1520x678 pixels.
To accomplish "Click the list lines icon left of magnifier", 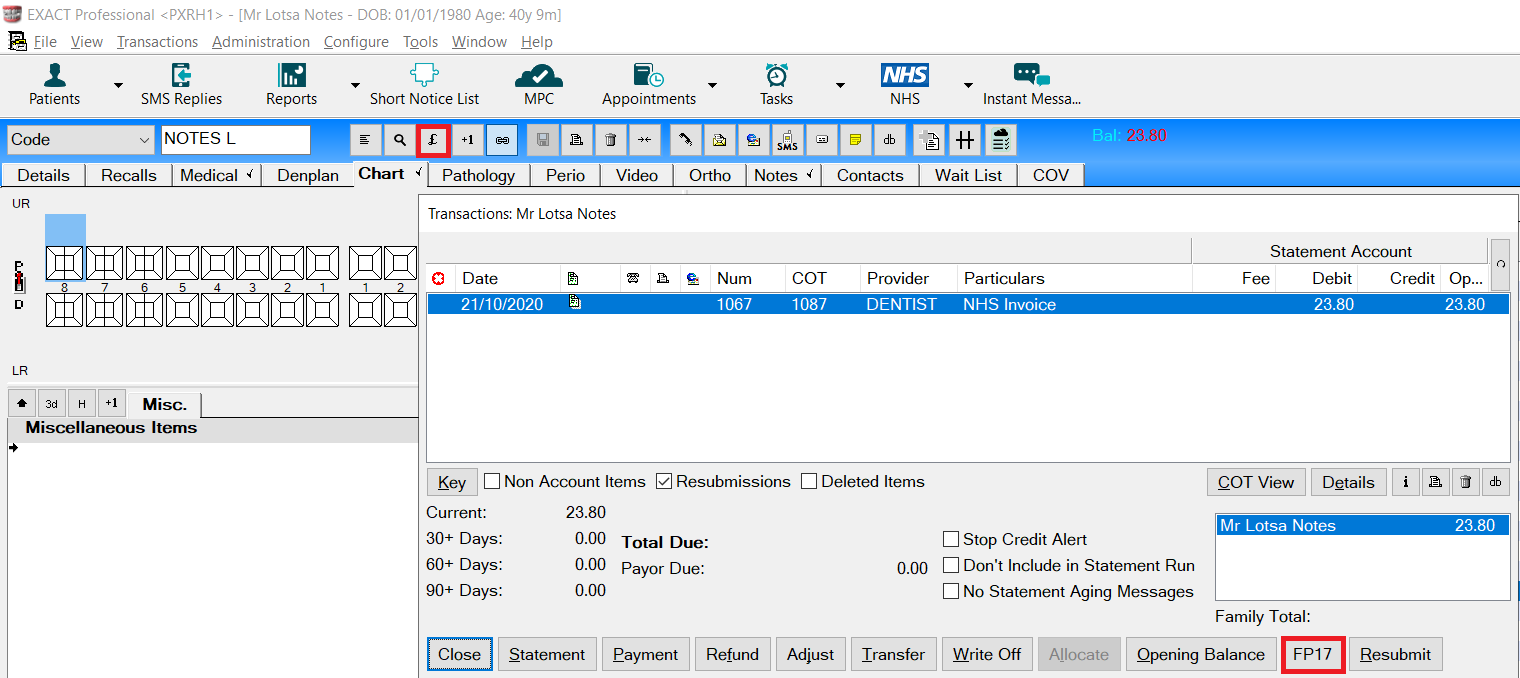I will pyautogui.click(x=365, y=141).
